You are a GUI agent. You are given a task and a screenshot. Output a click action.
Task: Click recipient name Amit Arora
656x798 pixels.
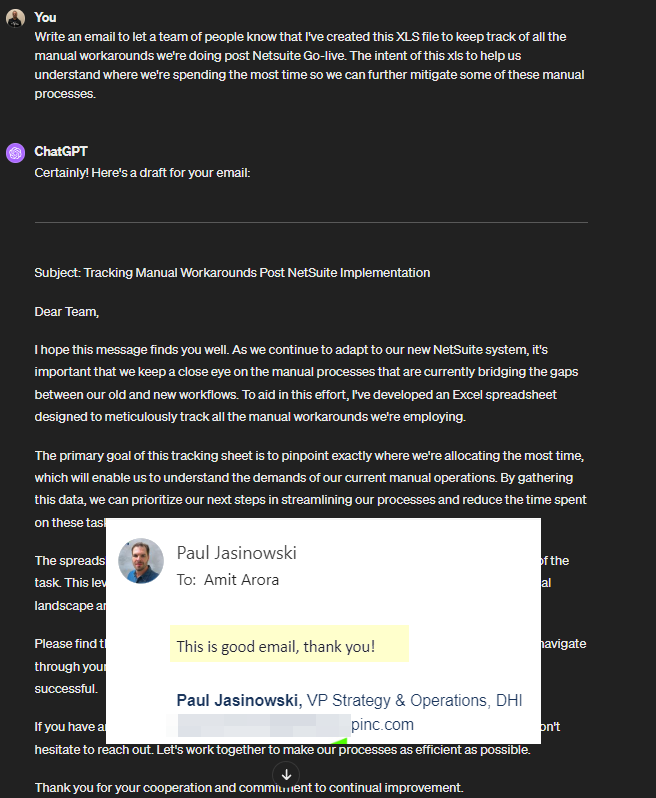(x=243, y=579)
